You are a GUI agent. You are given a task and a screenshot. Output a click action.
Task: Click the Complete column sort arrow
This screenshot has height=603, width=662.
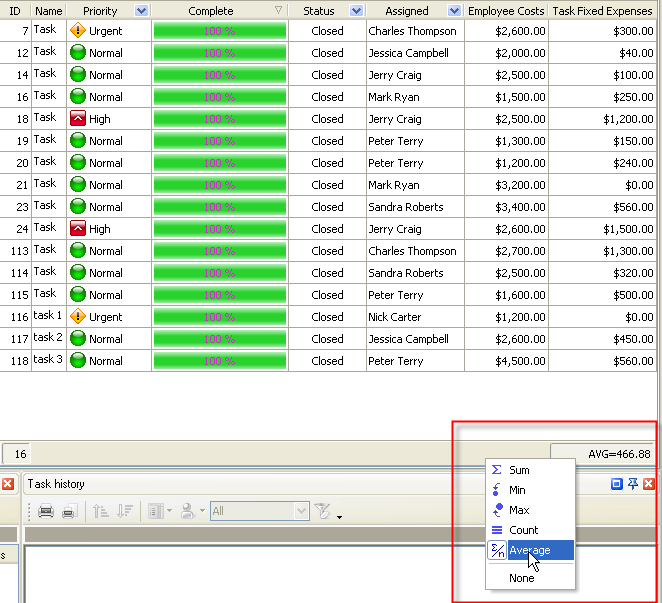(278, 11)
